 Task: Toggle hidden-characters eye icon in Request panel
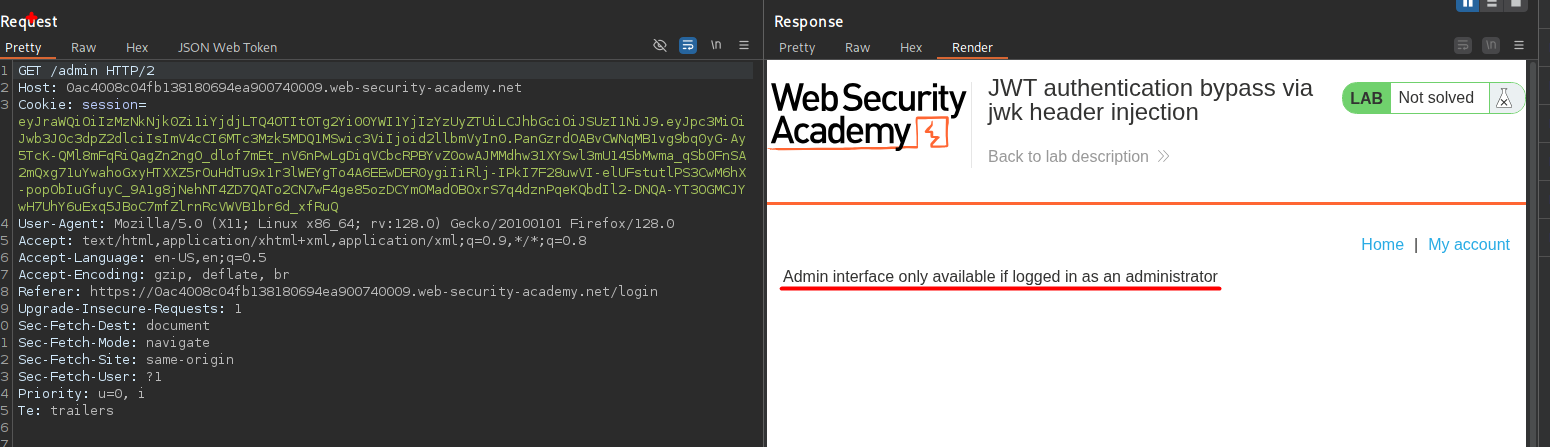(x=659, y=46)
